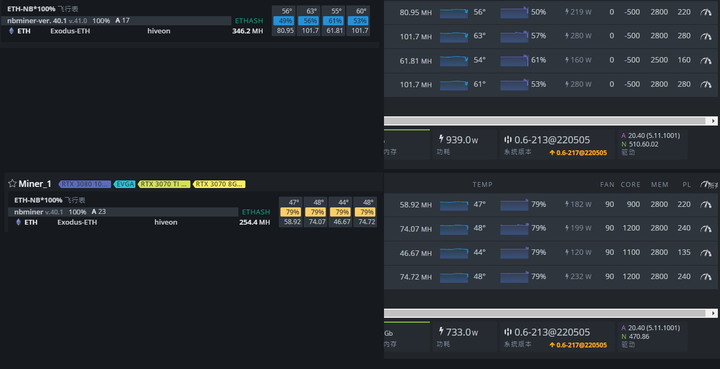720x369 pixels.
Task: Click the 900 core clock value
Action: (633, 204)
